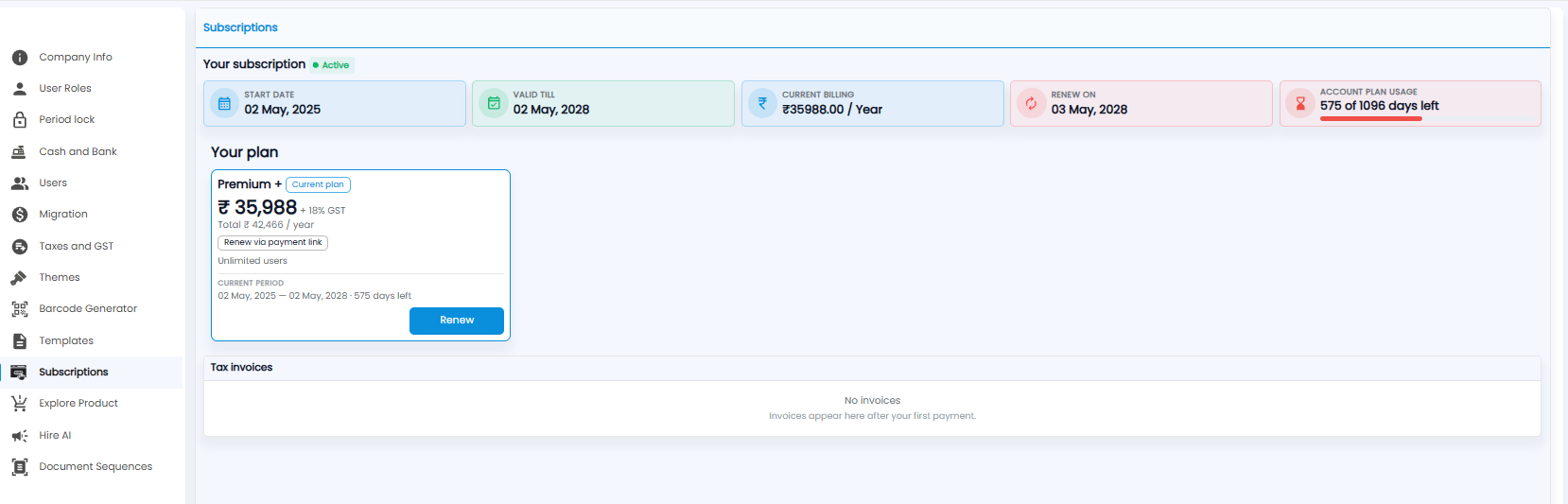The width and height of the screenshot is (1568, 504).
Task: Open the Themes menu label
Action: click(x=60, y=278)
